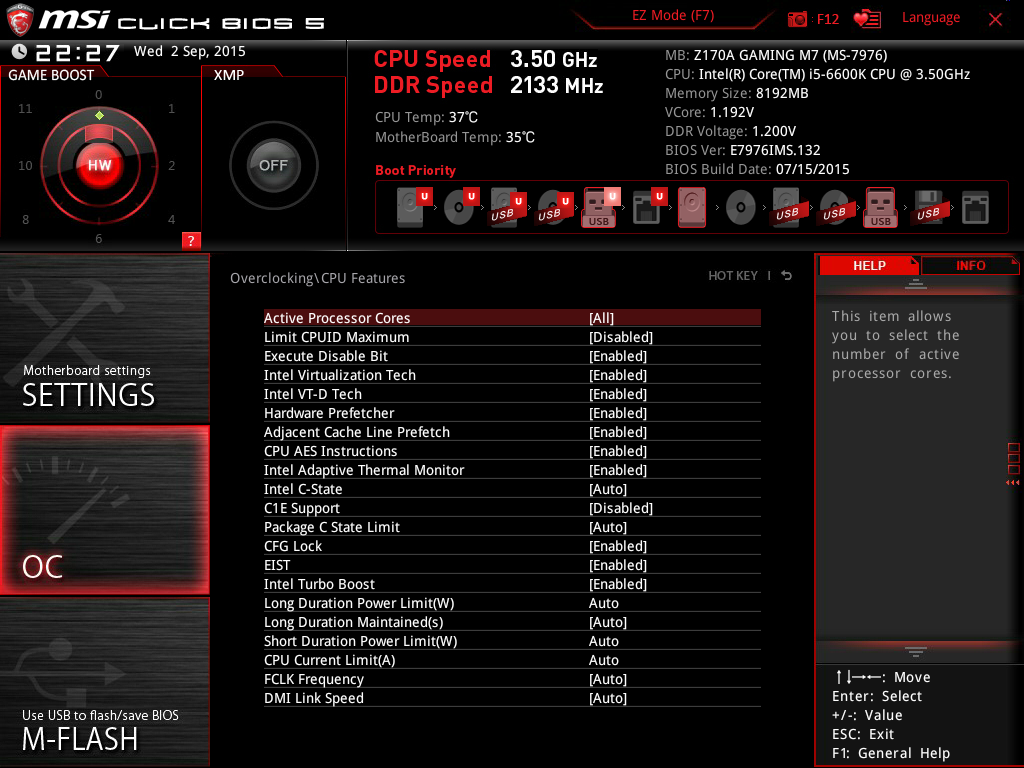Toggle the XMP OFF button
This screenshot has width=1024, height=768.
coord(274,165)
